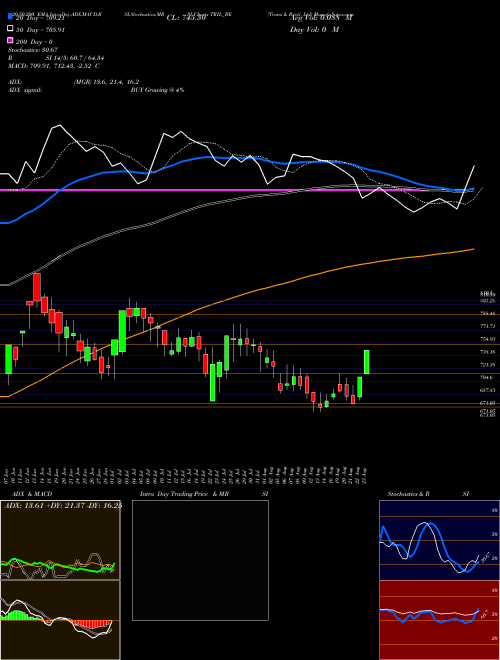Click the 'Intra Day Trading Price & MR' title

point(184,494)
